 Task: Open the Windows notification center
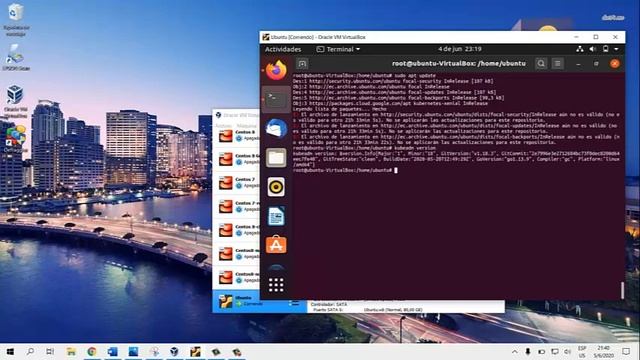click(x=626, y=351)
